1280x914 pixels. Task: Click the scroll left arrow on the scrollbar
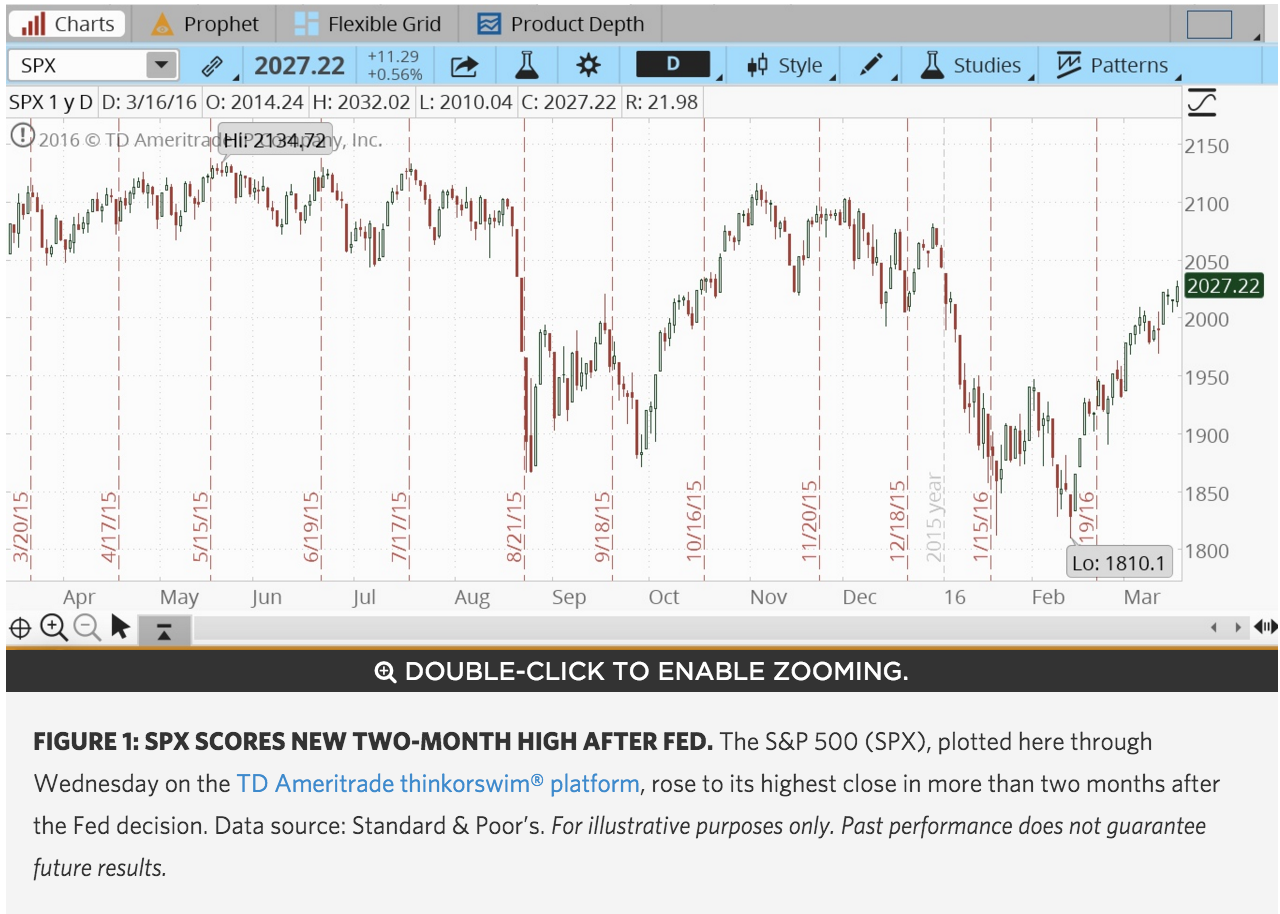(1214, 628)
